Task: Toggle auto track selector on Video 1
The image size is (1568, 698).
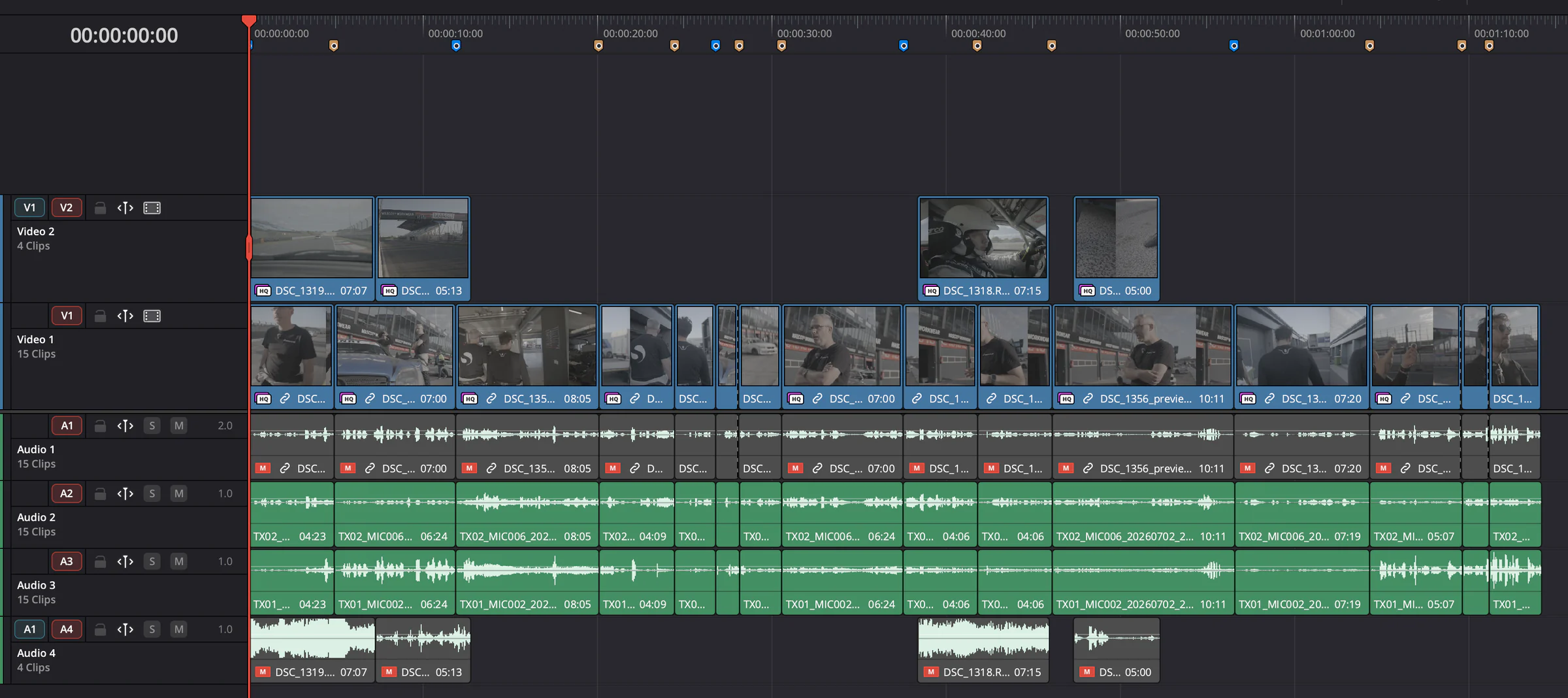Action: 125,316
